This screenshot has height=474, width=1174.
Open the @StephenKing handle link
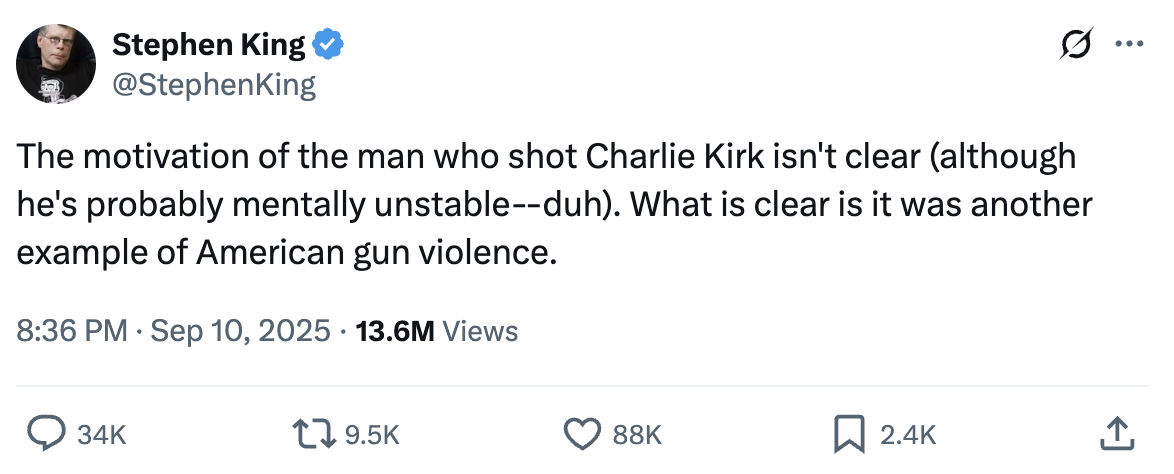214,85
